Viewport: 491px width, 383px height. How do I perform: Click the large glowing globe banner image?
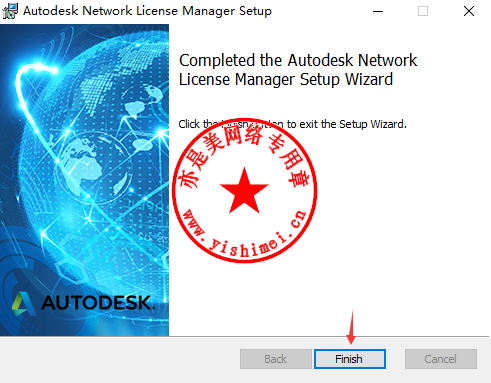(x=84, y=180)
